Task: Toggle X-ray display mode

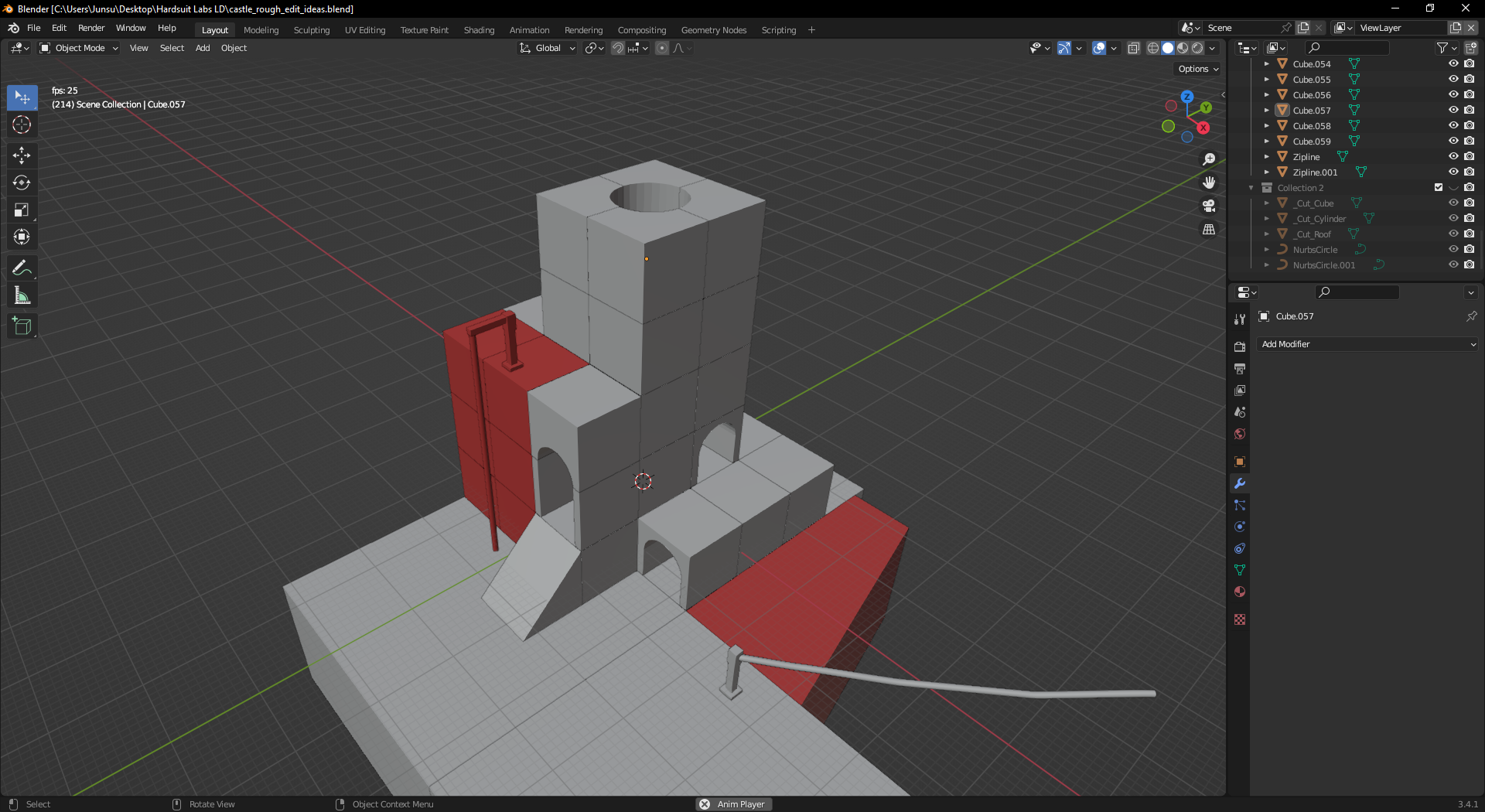Action: (1134, 48)
